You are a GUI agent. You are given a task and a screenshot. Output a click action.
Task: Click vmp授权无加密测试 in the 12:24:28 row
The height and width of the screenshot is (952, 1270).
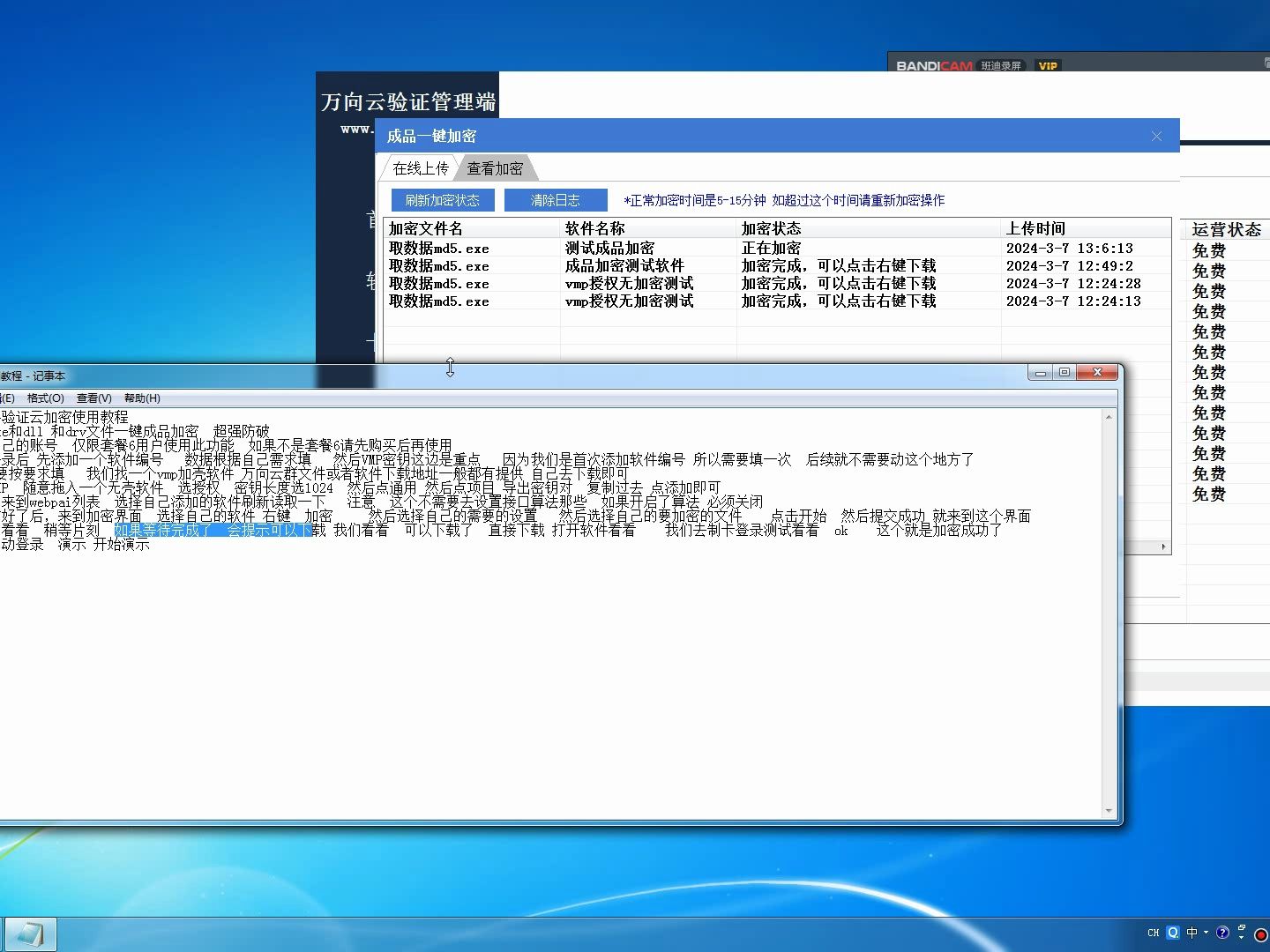click(629, 284)
